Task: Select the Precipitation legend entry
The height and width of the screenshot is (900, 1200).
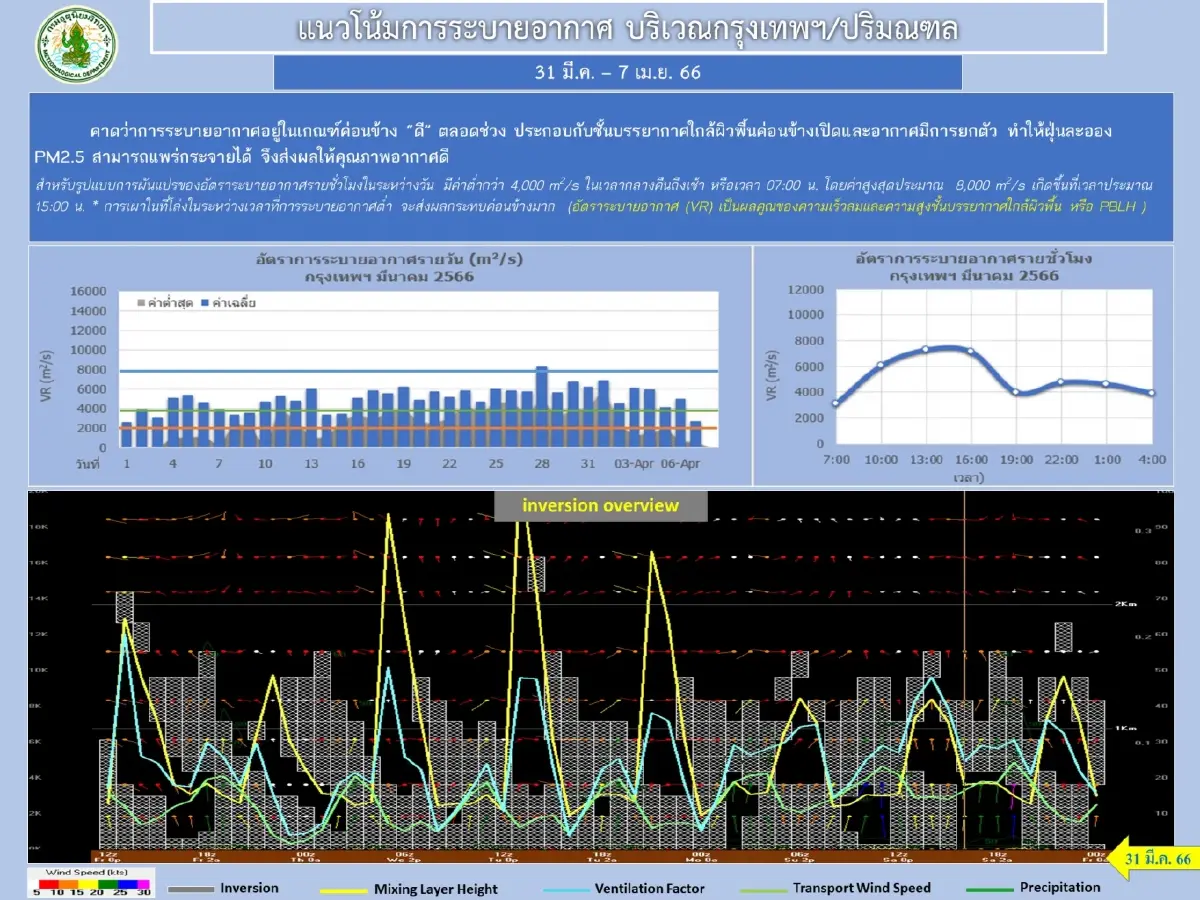Action: [x=1034, y=887]
